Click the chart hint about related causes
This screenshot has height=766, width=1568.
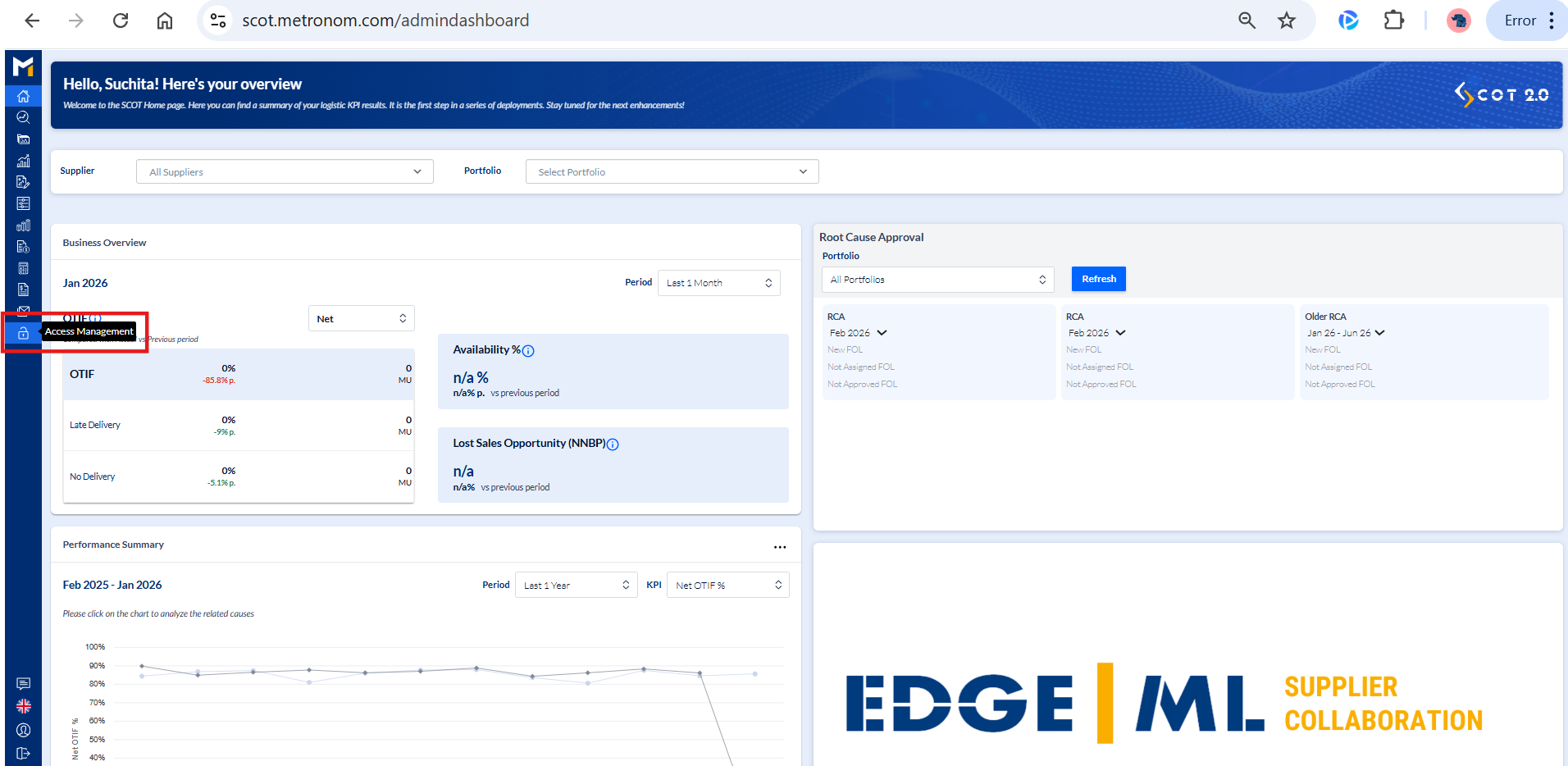coord(158,613)
